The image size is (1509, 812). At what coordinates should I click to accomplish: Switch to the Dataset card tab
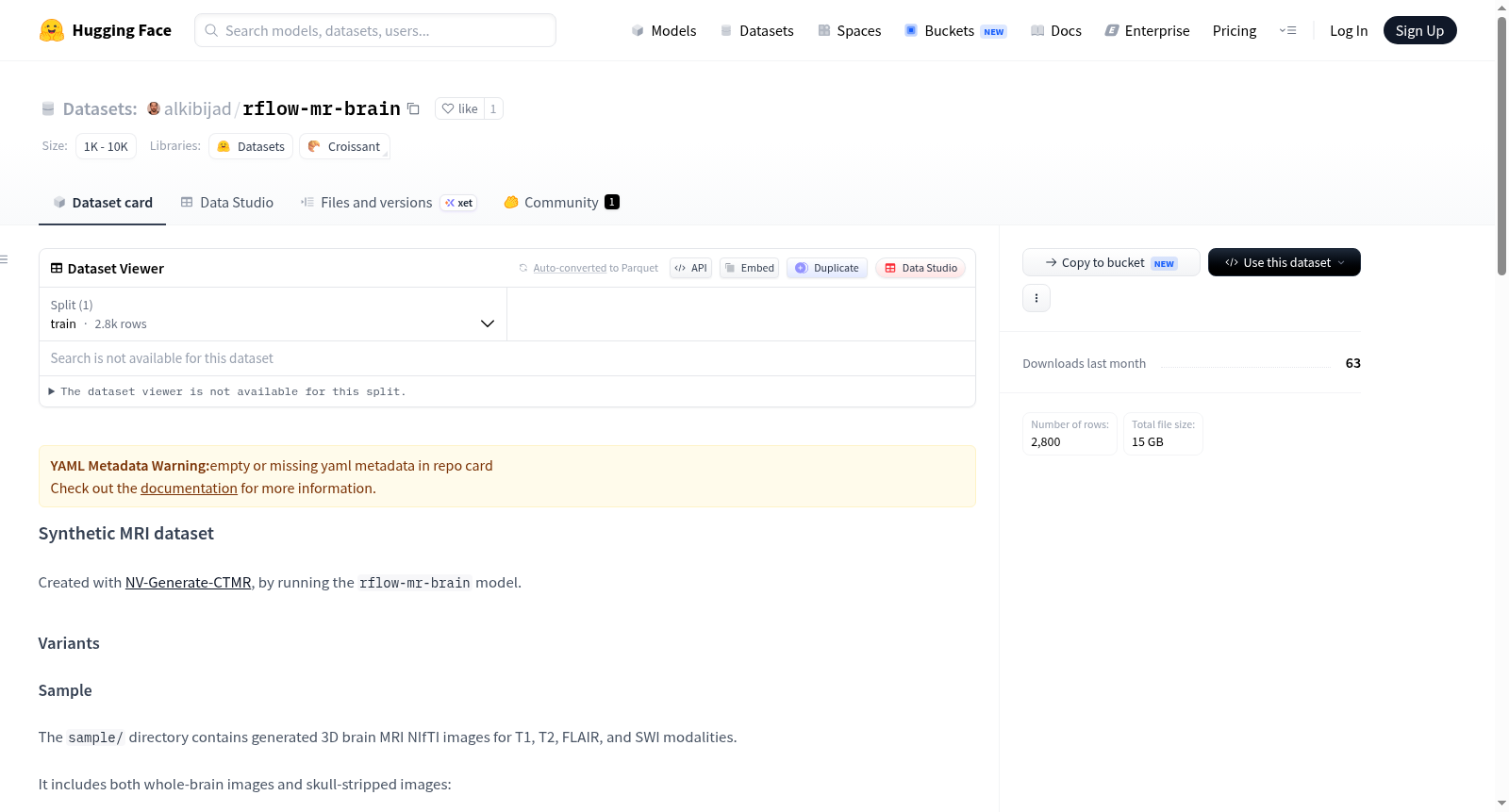(x=103, y=203)
